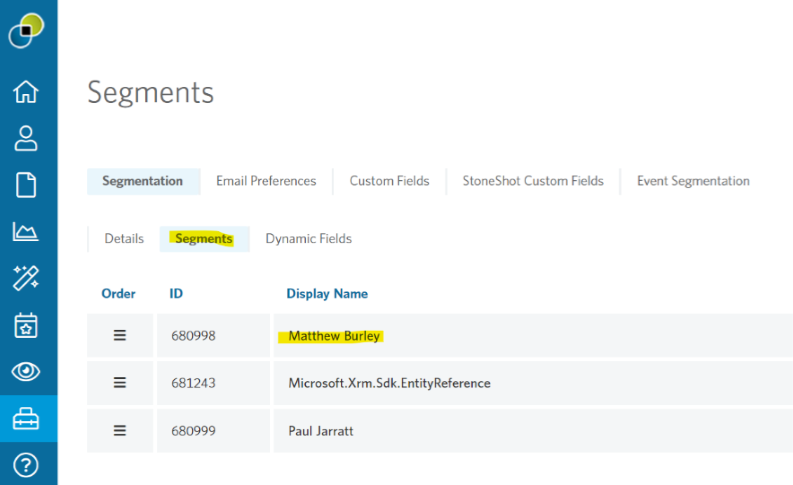The height and width of the screenshot is (485, 793).
Task: Select the Paul Jarratt segment name
Action: (321, 431)
